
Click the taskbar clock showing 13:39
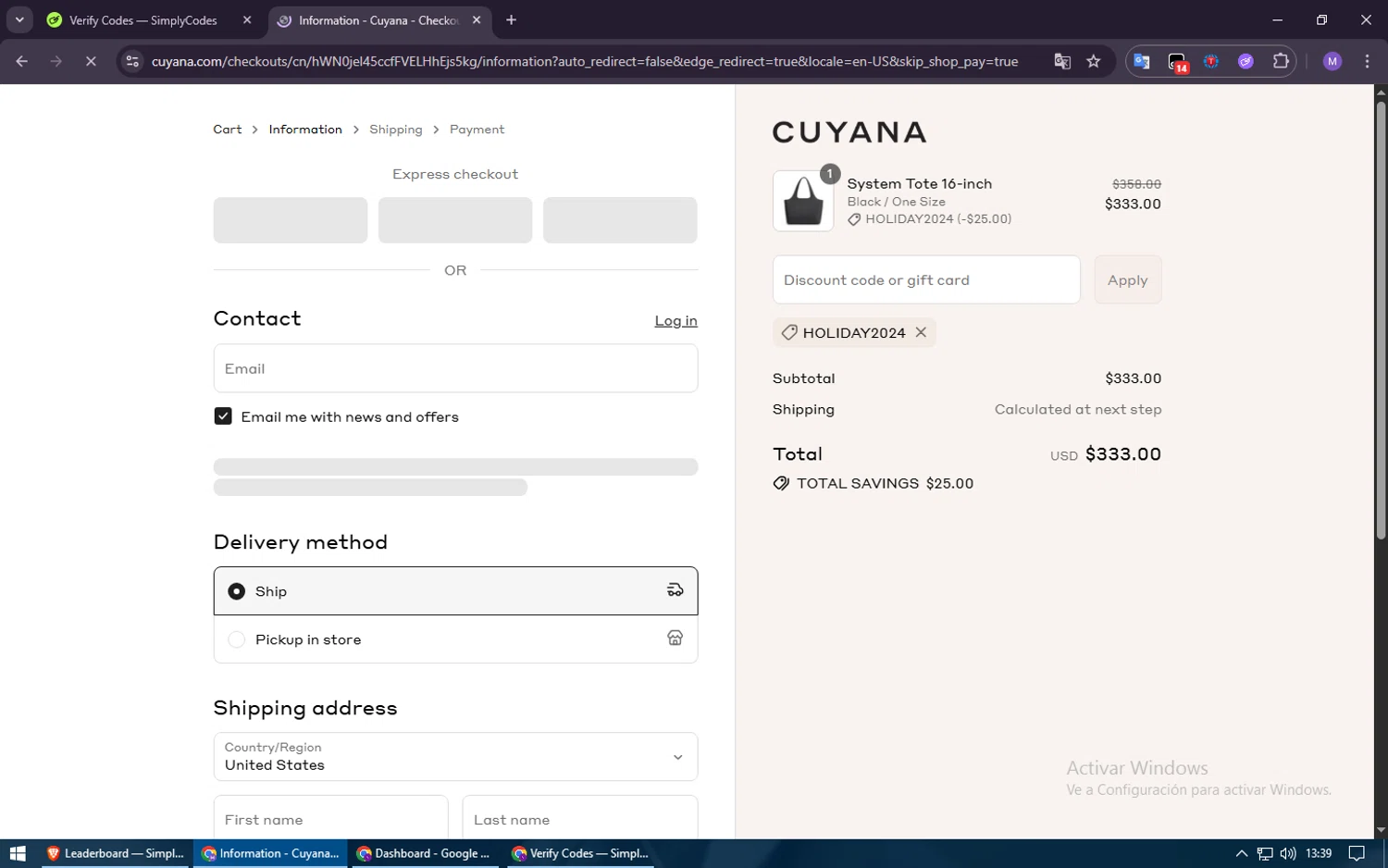(1319, 853)
